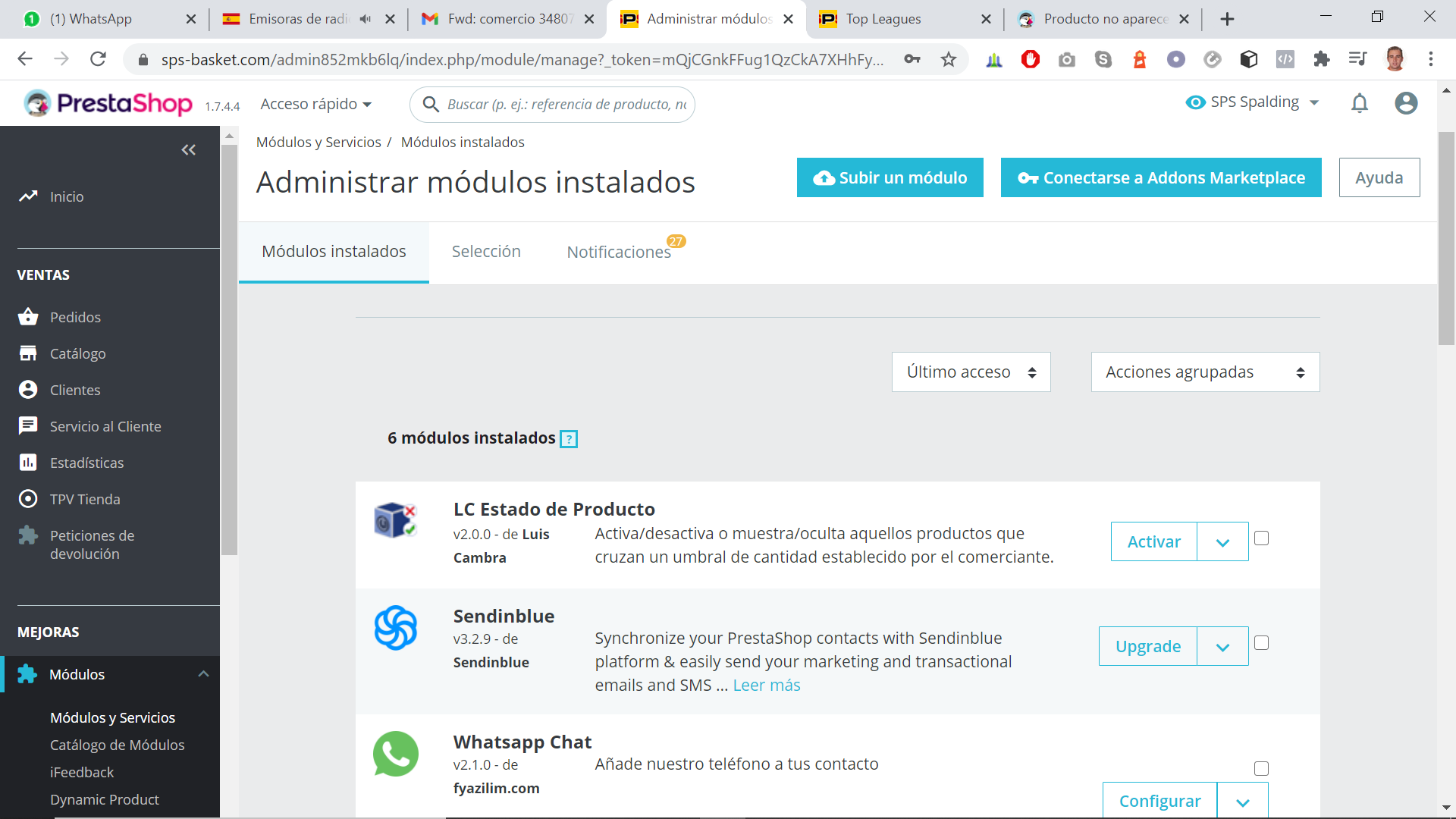Screen dimensions: 1456x819
Task: Tick the Whatsapp Chat module checkbox
Action: point(1261,769)
